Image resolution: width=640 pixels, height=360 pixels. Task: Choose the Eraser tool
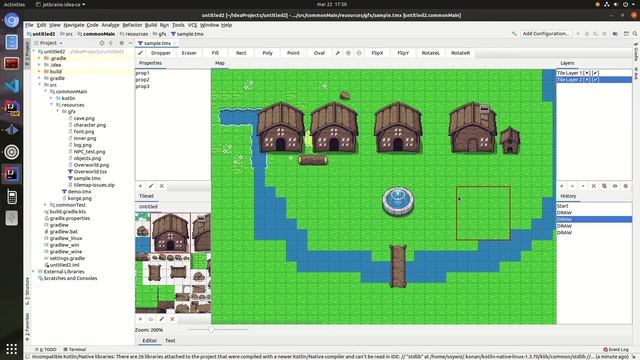(x=189, y=53)
